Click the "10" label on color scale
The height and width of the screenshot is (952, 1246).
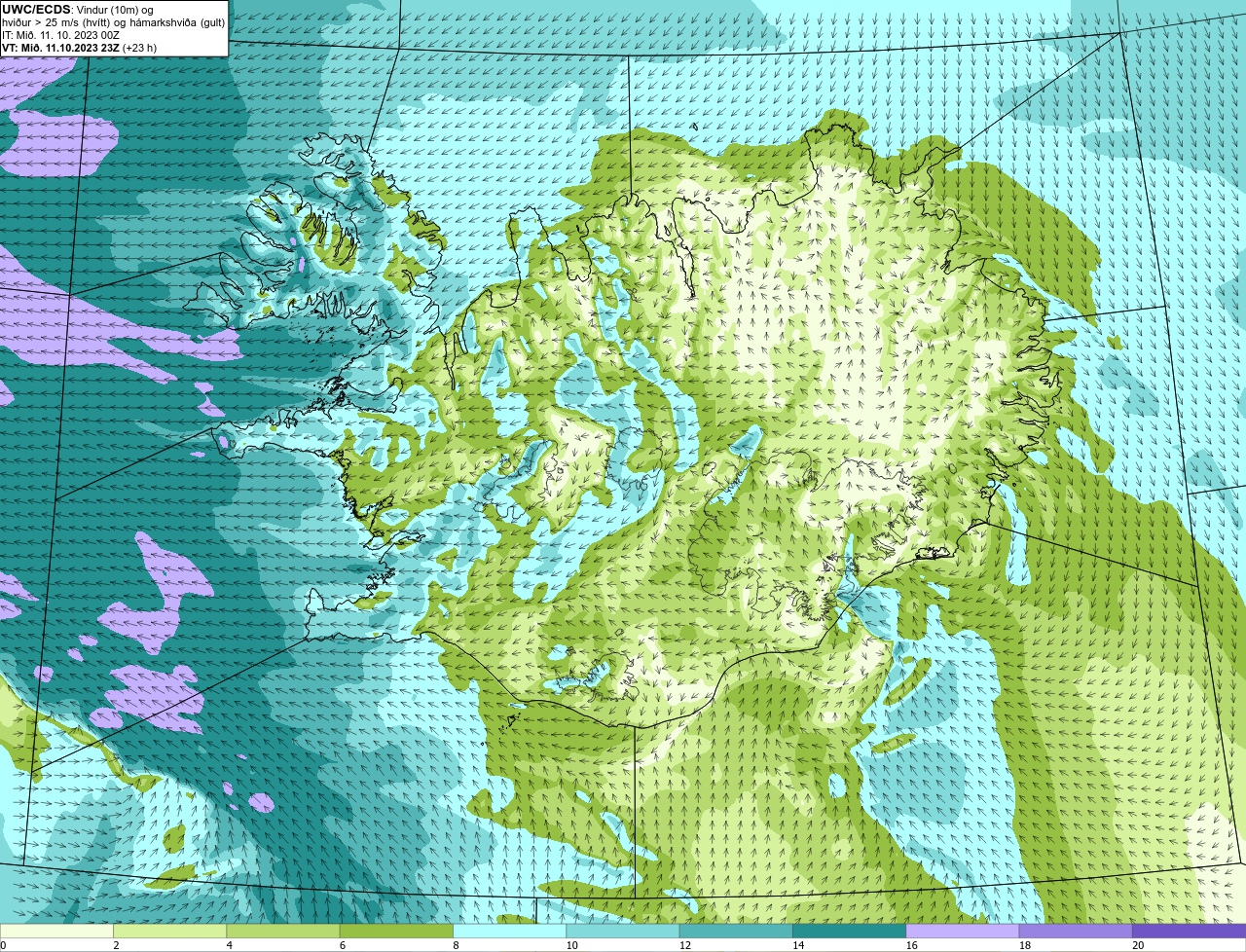coord(571,945)
